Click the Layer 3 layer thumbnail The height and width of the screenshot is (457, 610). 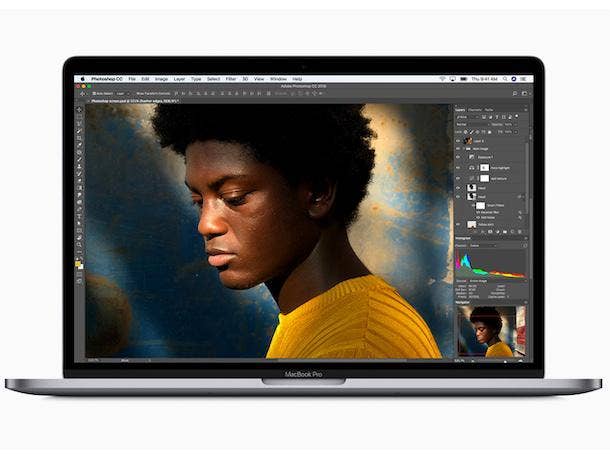(x=468, y=141)
